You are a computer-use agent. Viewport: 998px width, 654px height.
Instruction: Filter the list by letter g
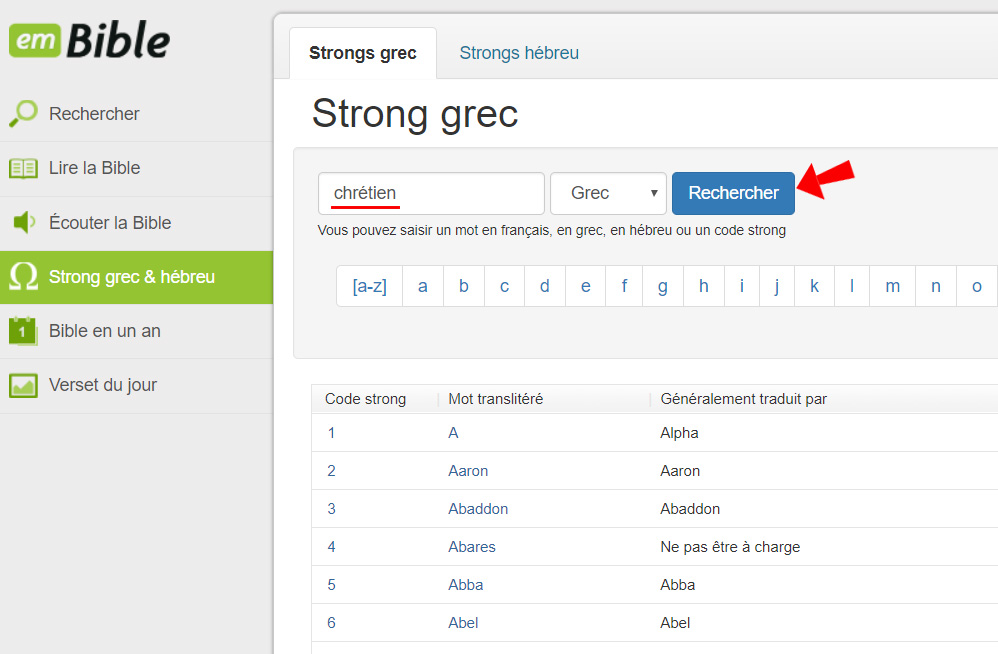(x=662, y=286)
